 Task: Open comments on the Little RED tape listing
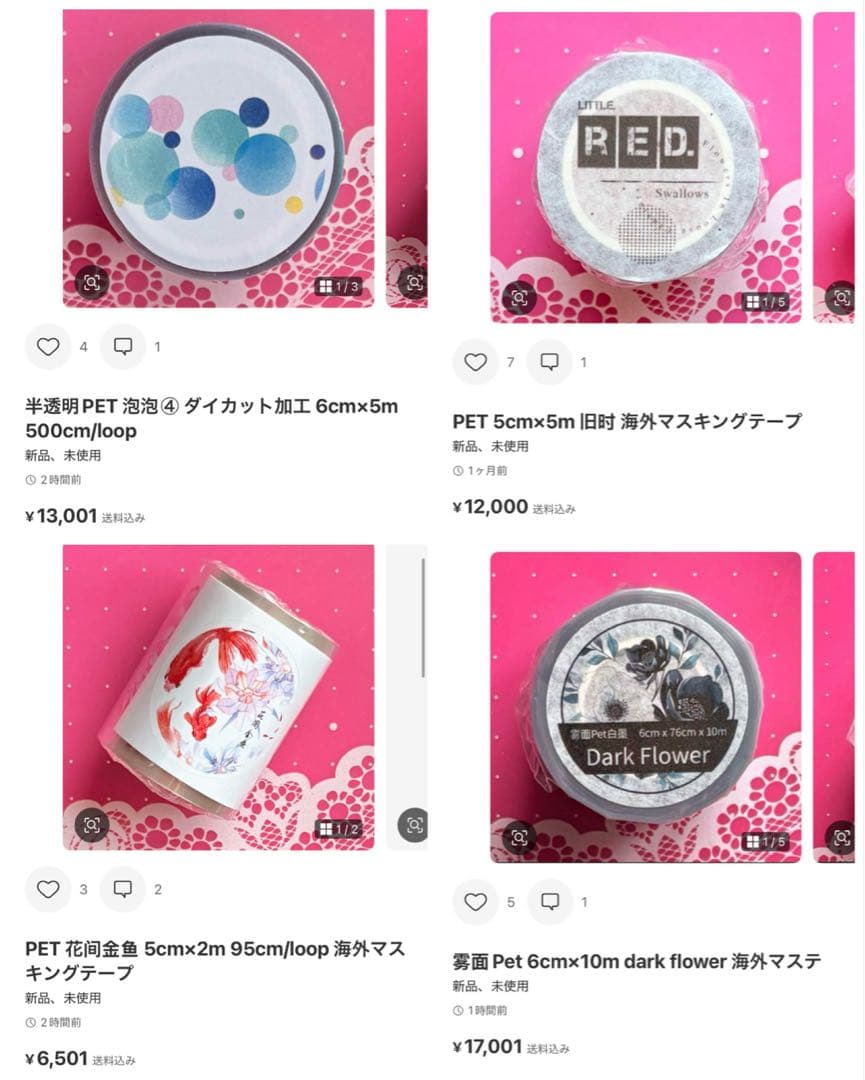point(550,362)
